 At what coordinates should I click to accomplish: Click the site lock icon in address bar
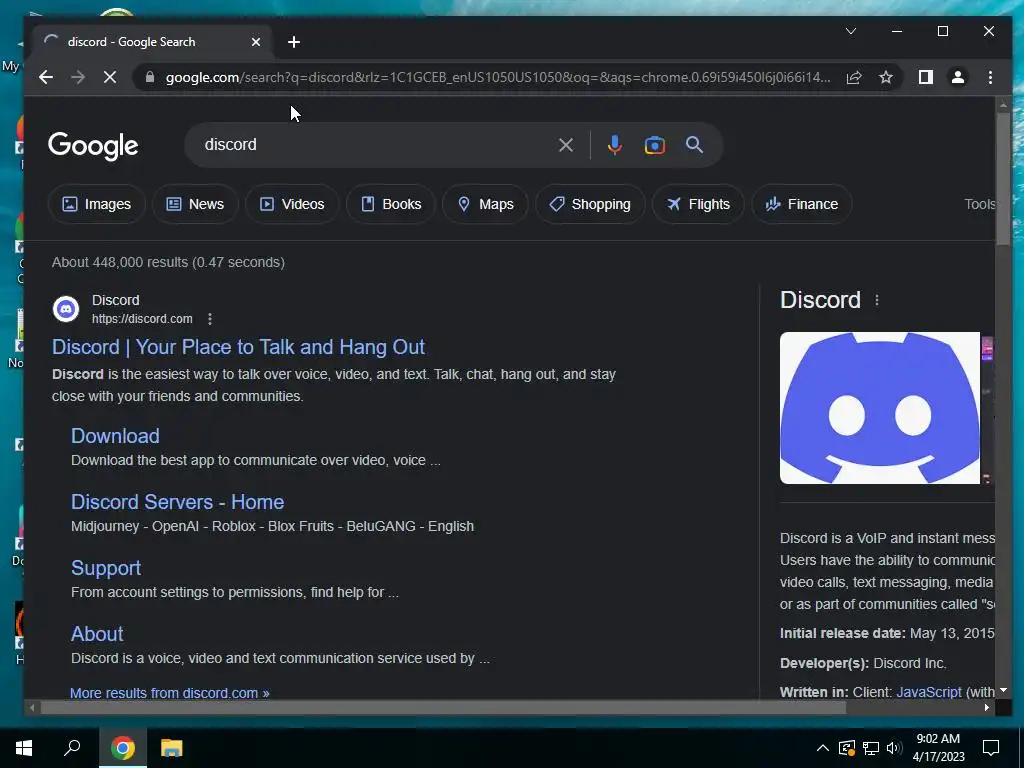[x=150, y=77]
